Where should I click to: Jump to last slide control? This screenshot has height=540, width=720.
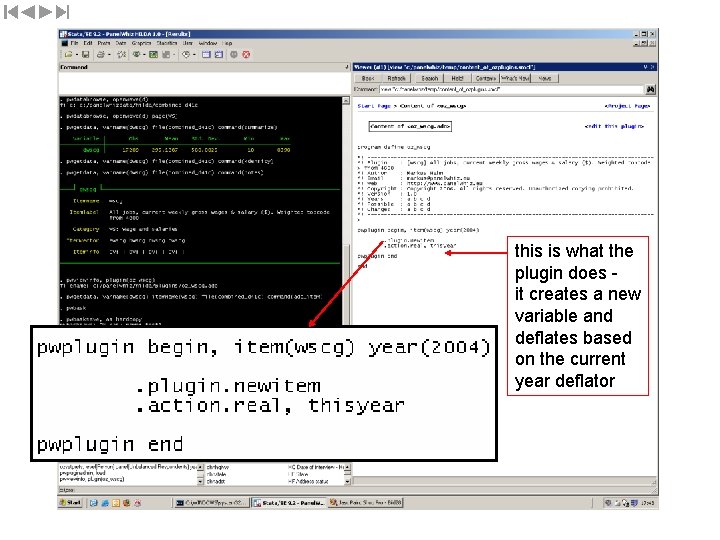[62, 12]
